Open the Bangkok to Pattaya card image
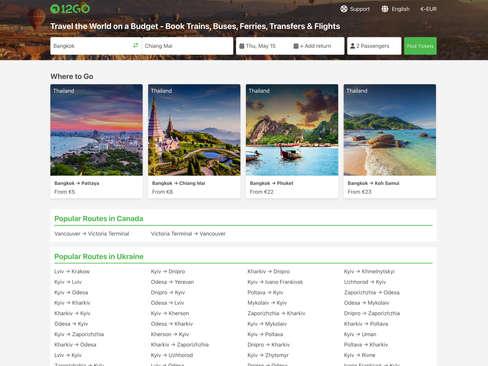The height and width of the screenshot is (366, 488). tap(96, 130)
